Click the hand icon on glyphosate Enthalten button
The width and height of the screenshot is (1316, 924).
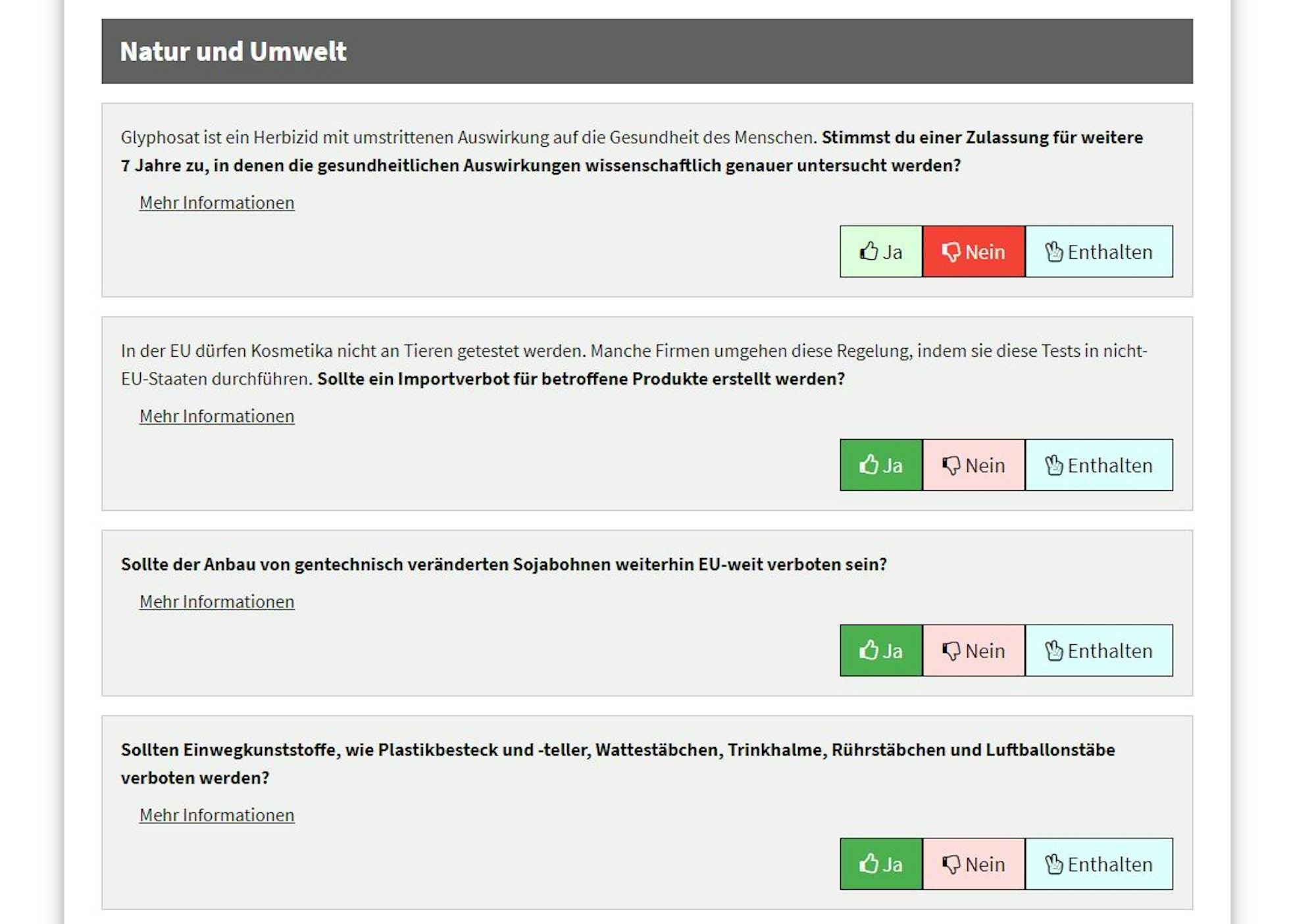pyautogui.click(x=1055, y=251)
